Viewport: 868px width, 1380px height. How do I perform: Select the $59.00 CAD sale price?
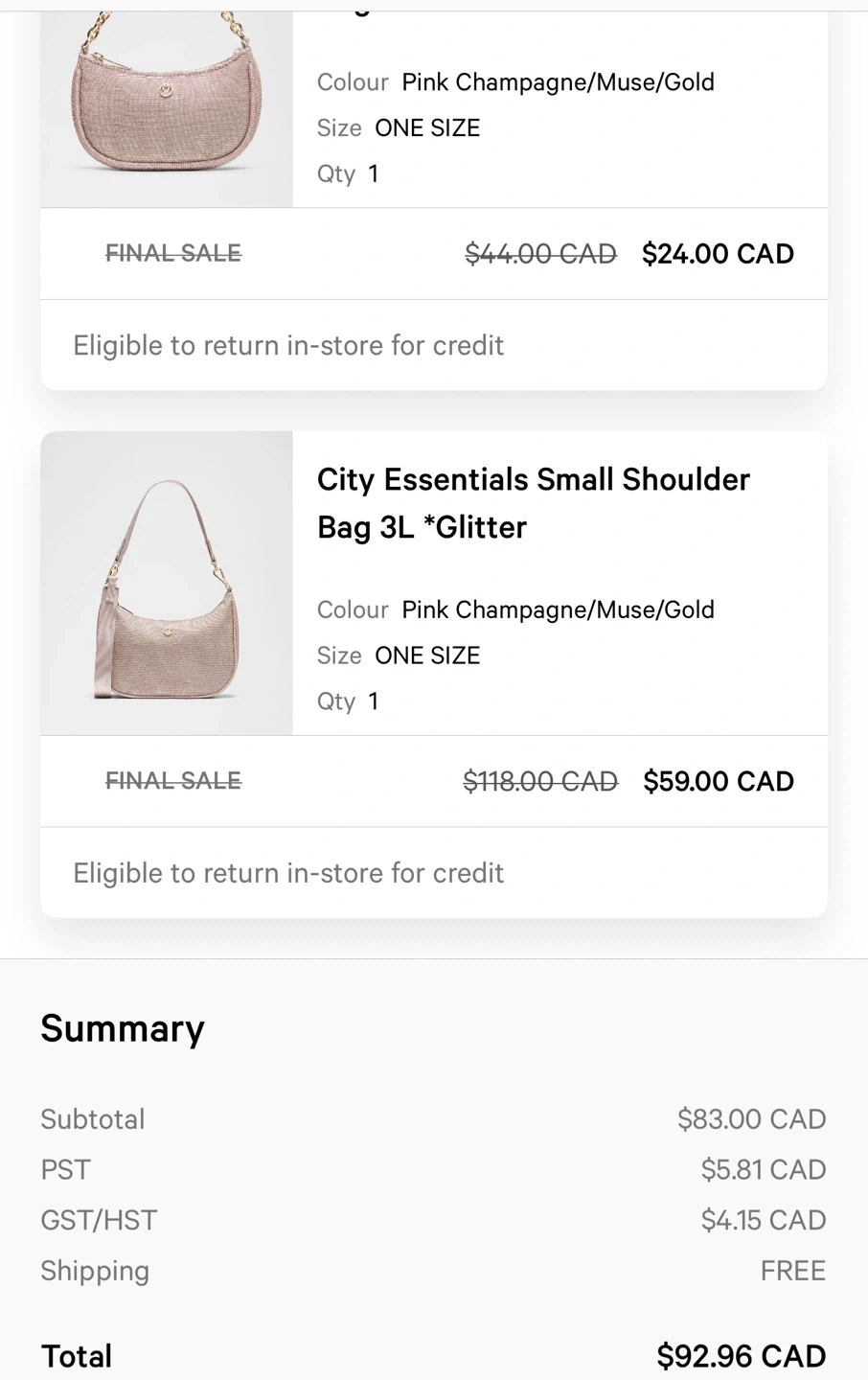[x=719, y=781]
